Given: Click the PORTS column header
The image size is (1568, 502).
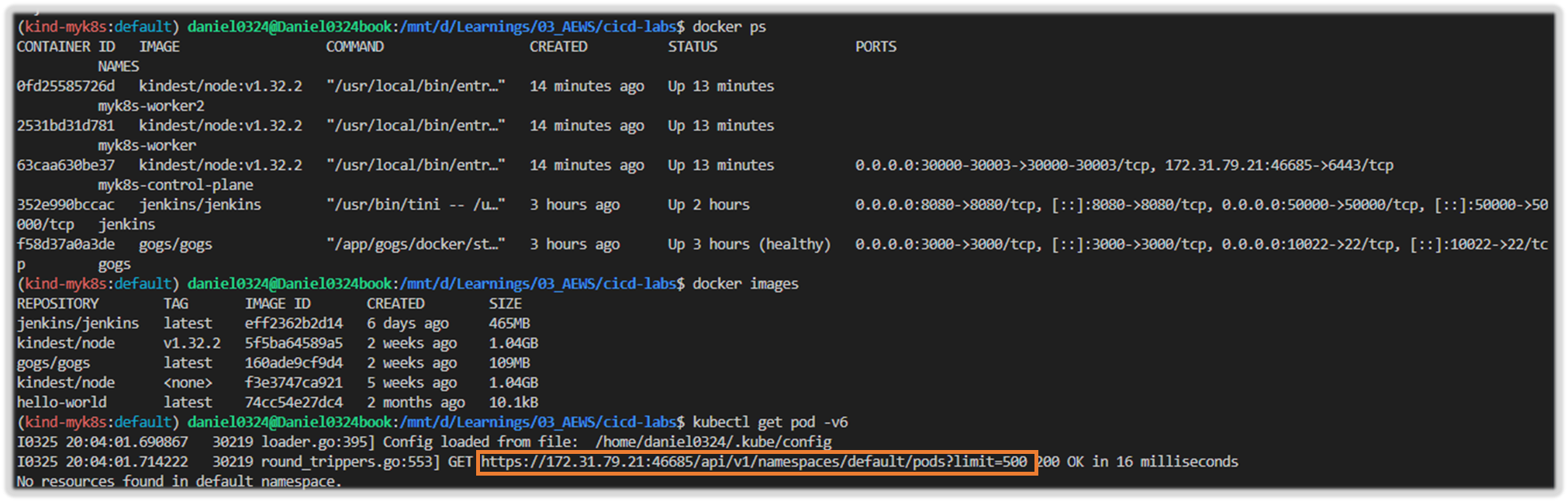Looking at the screenshot, I should pos(876,47).
